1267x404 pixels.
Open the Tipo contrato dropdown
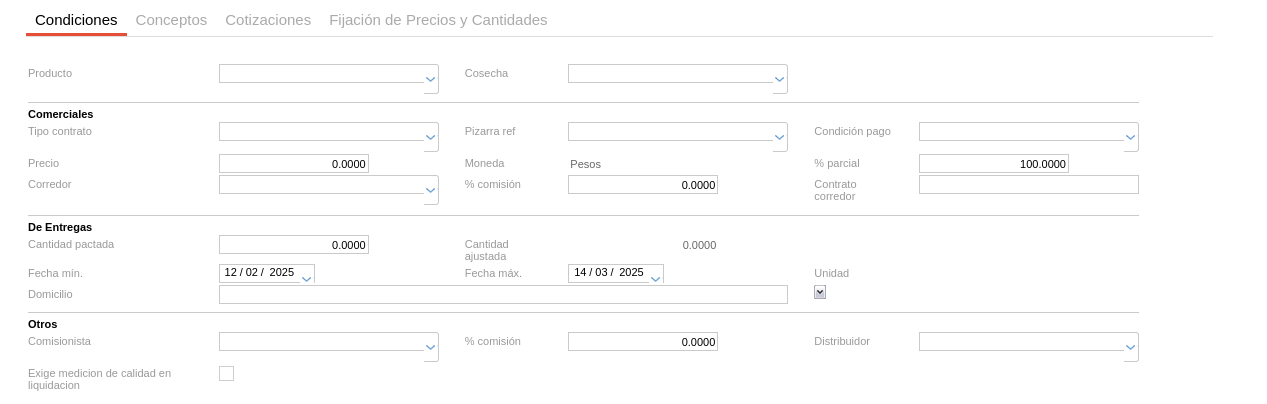click(x=431, y=137)
